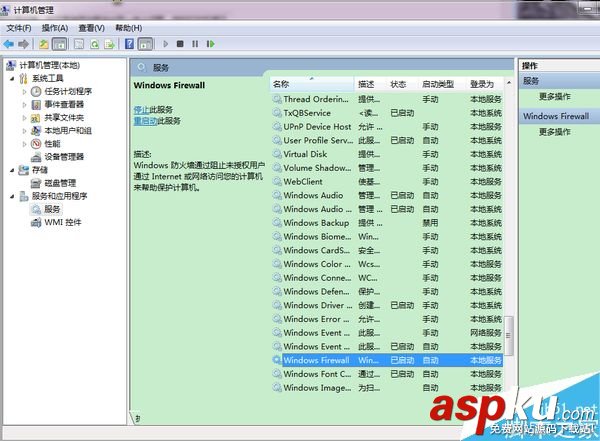Viewport: 600px width, 441px height.
Task: Select WMI 控件 tree node
Action: [63, 222]
